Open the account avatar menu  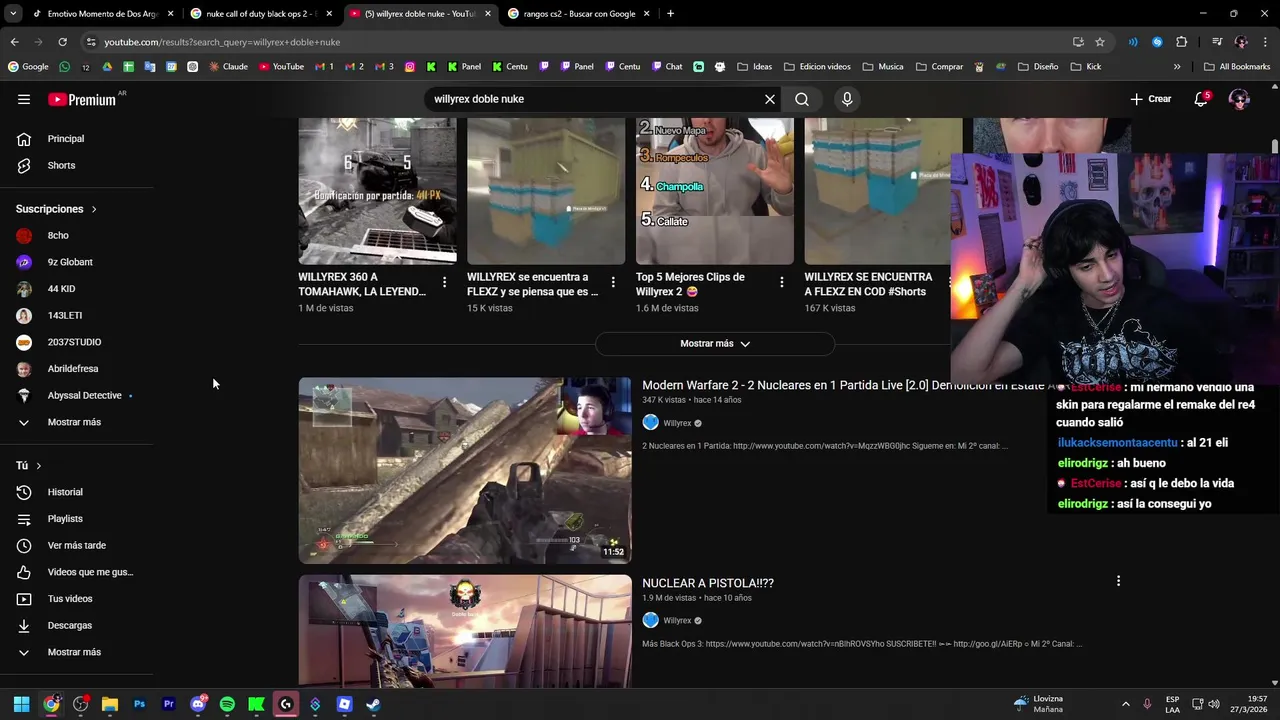tap(1239, 99)
